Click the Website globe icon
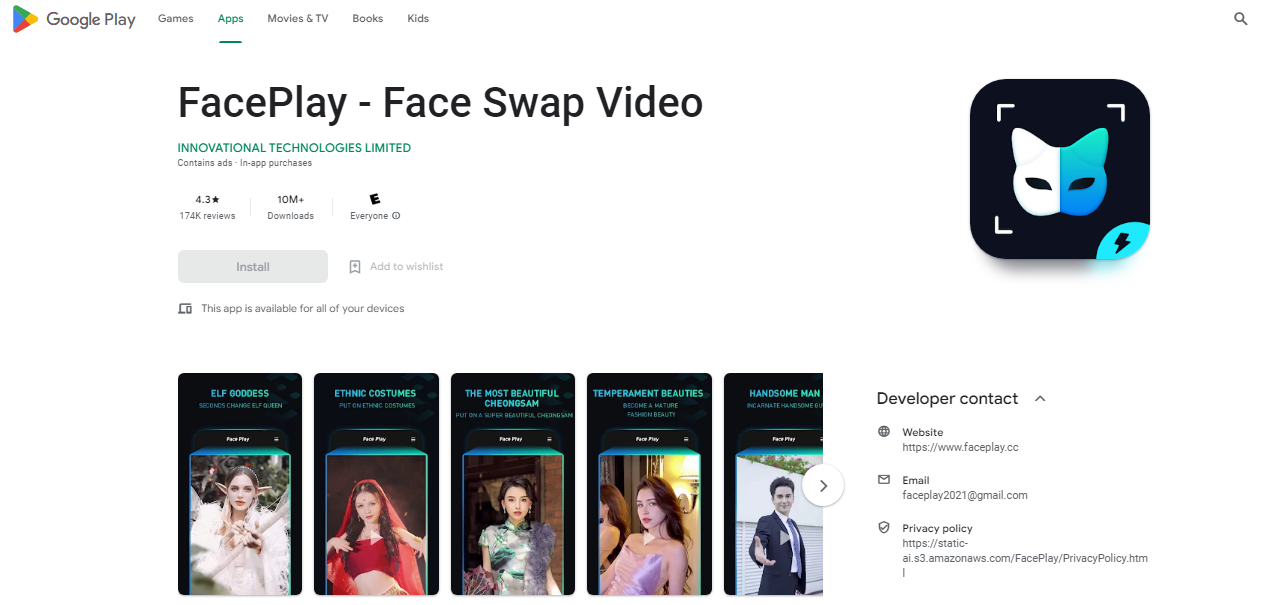This screenshot has width=1263, height=605. pyautogui.click(x=883, y=431)
